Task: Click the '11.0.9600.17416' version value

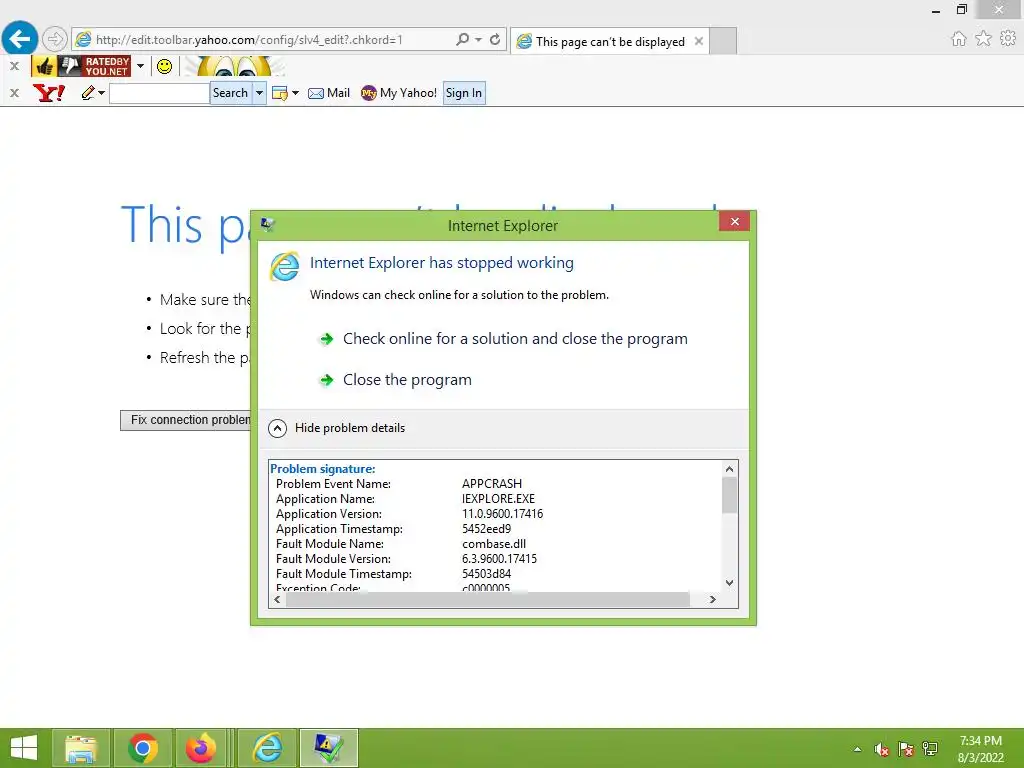Action: [502, 514]
